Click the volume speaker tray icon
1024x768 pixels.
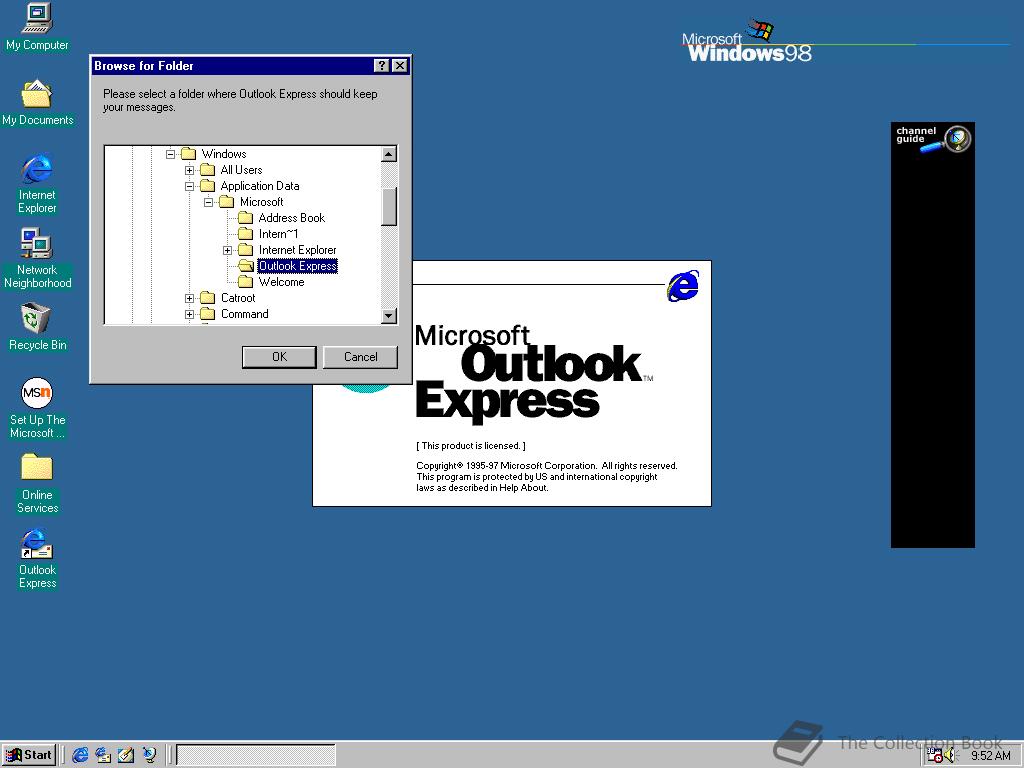click(950, 756)
